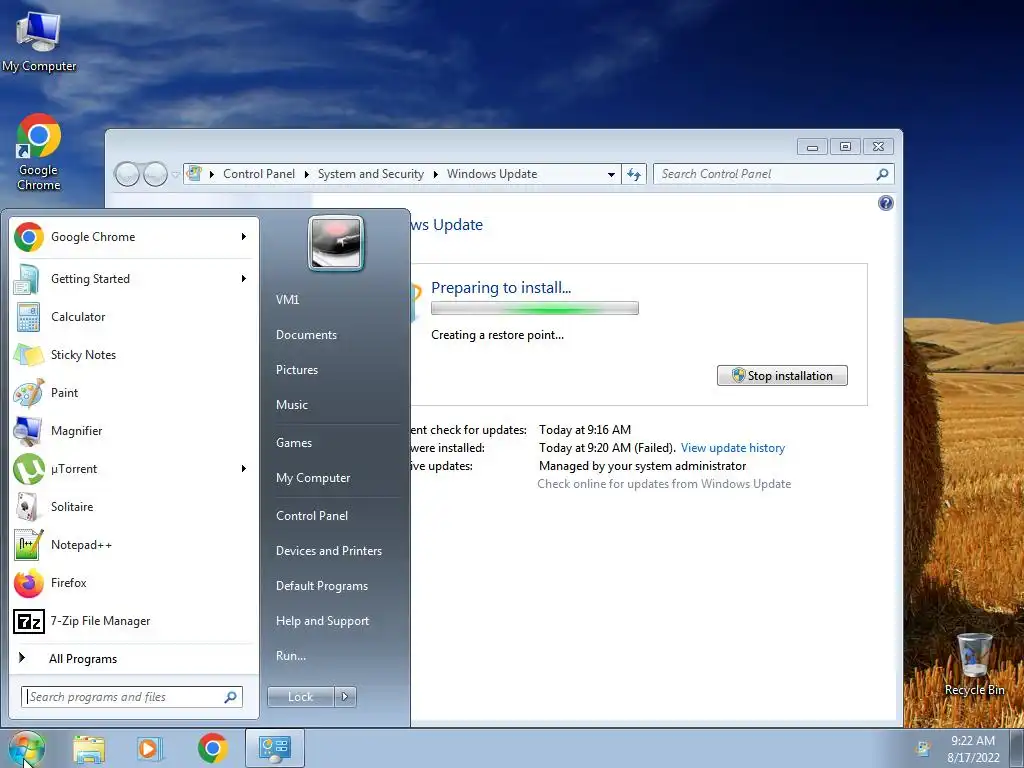The image size is (1024, 768).
Task: Click Search programs and files box
Action: pyautogui.click(x=132, y=697)
